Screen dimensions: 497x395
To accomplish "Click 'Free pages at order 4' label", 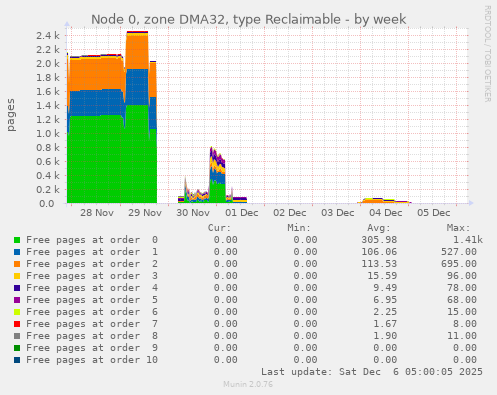I will pyautogui.click(x=92, y=288).
